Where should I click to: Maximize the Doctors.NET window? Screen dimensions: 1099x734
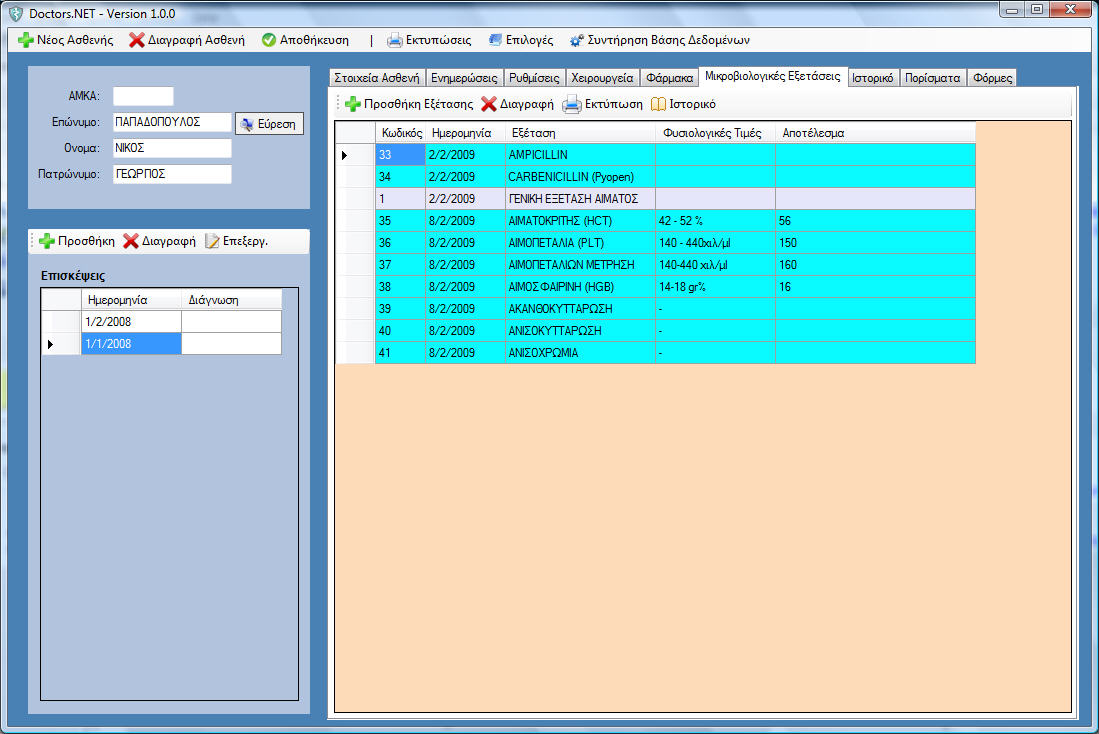pyautogui.click(x=1037, y=10)
